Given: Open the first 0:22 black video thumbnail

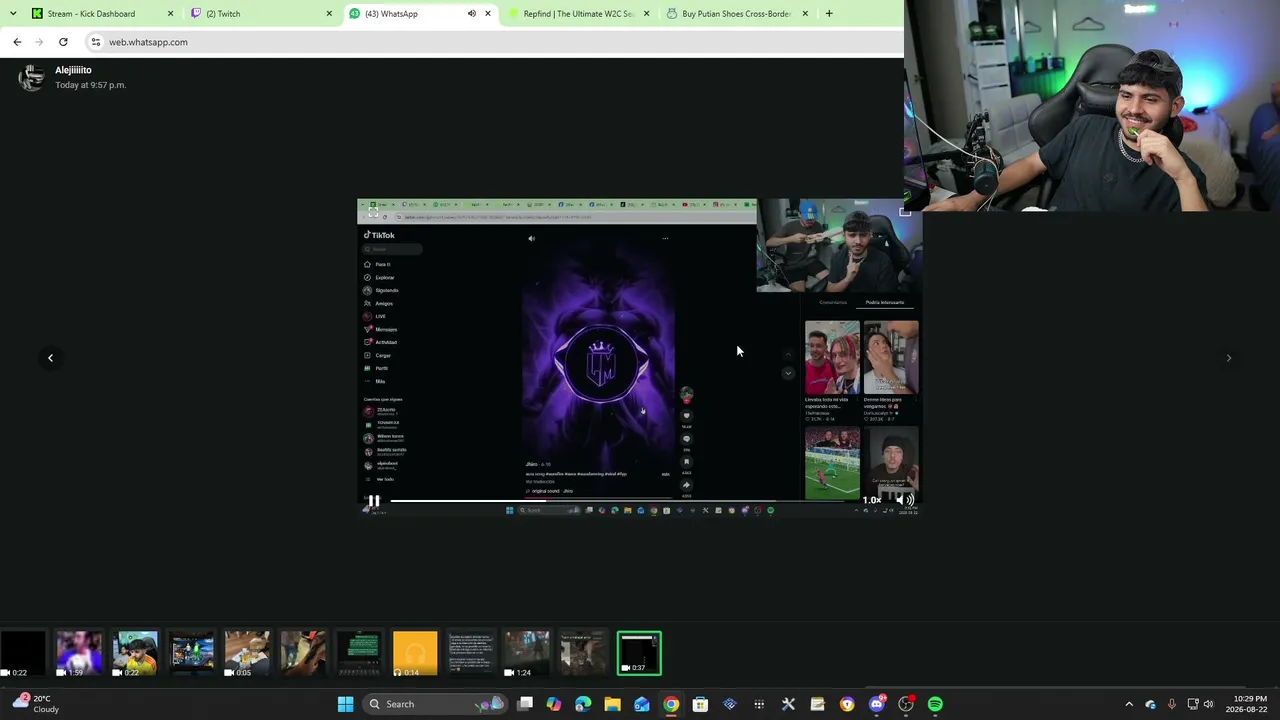Looking at the screenshot, I should [x=23, y=654].
